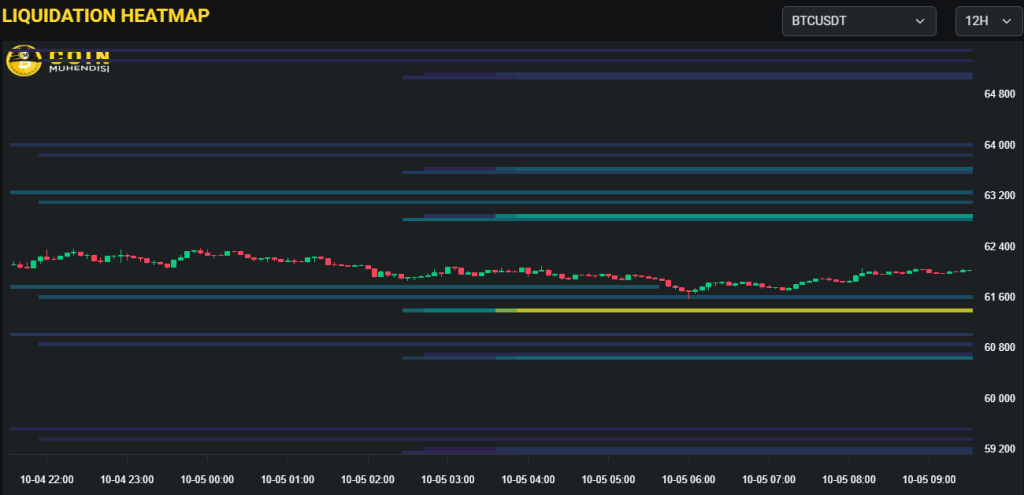This screenshot has width=1024, height=495.
Task: Click the chevron arrow beside BTCUSDT
Action: 919,21
